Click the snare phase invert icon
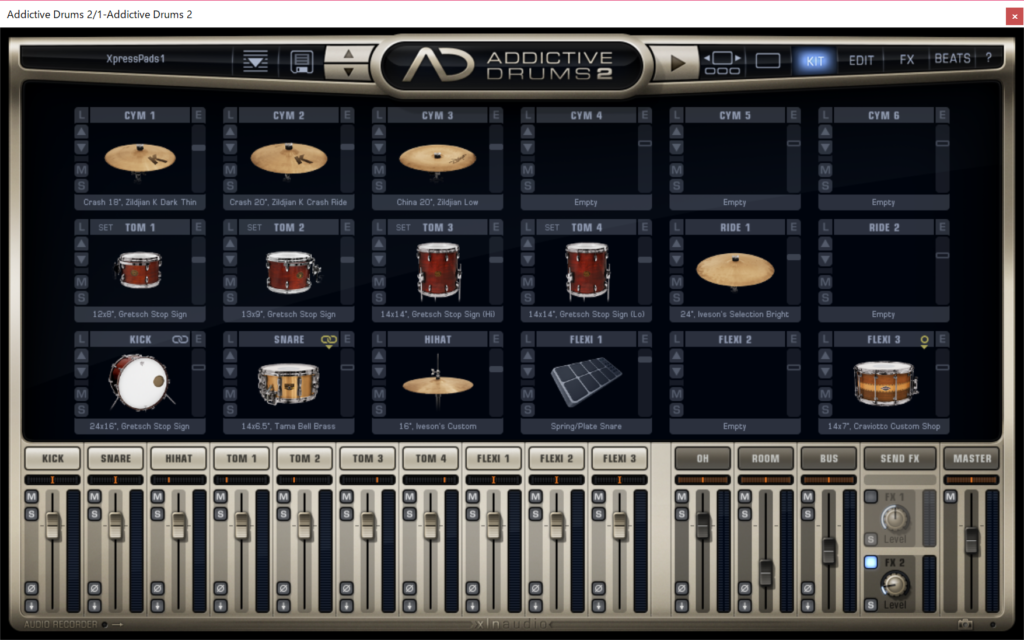The image size is (1024, 640). click(95, 588)
